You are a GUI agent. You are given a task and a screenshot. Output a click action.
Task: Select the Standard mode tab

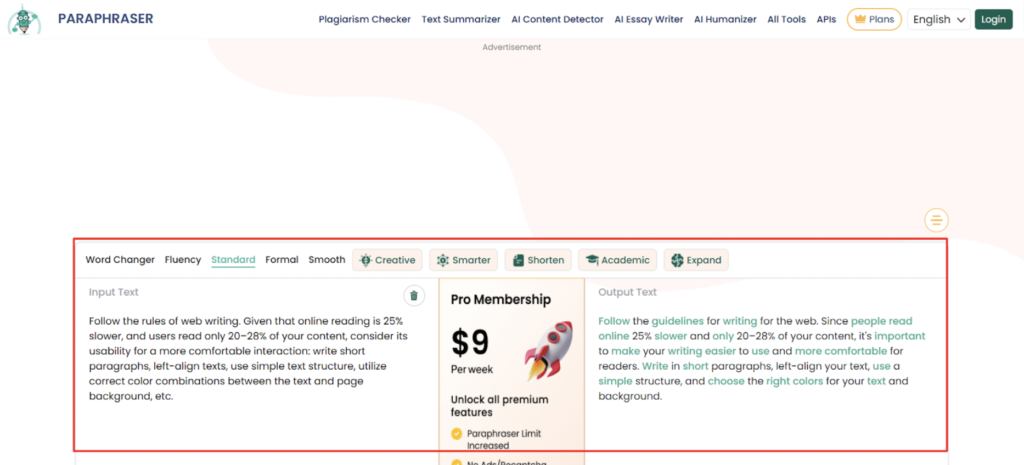pyautogui.click(x=233, y=260)
